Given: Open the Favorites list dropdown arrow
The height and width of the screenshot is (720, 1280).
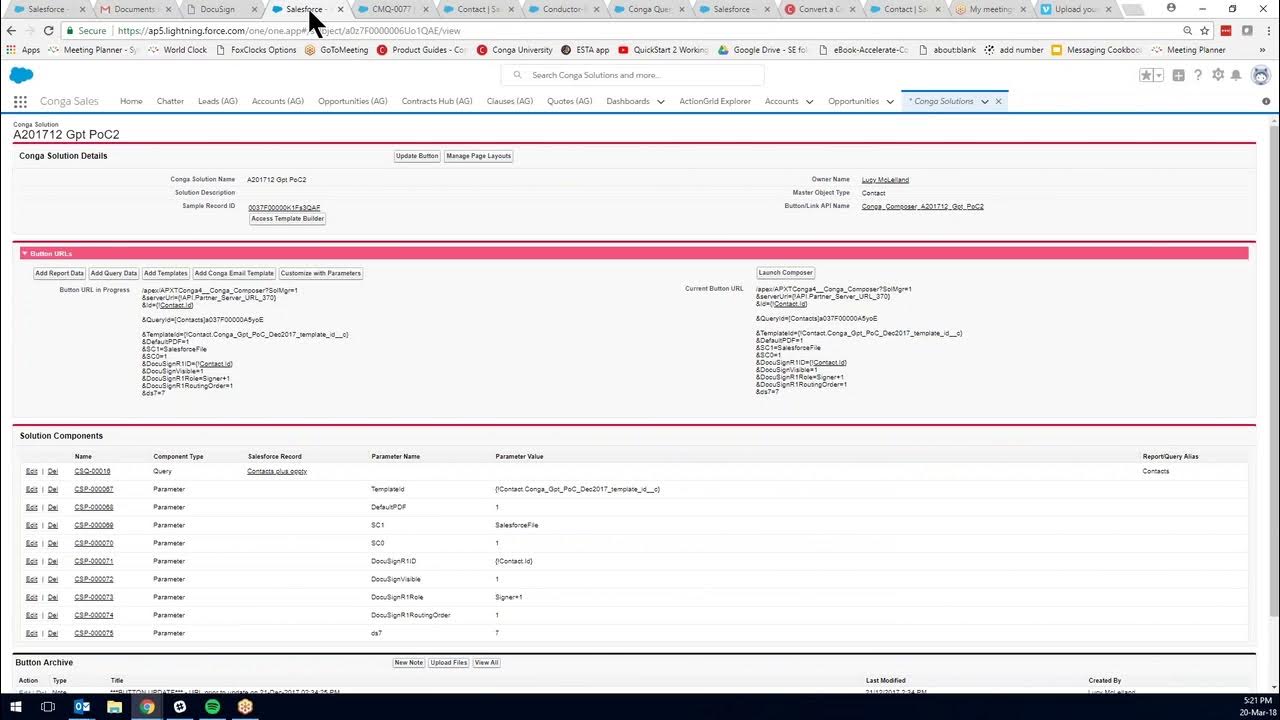Looking at the screenshot, I should [x=1159, y=75].
